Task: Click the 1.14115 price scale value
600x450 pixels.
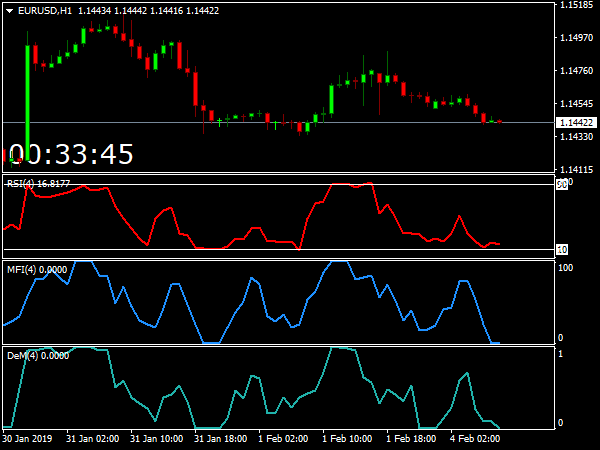Action: (x=576, y=170)
